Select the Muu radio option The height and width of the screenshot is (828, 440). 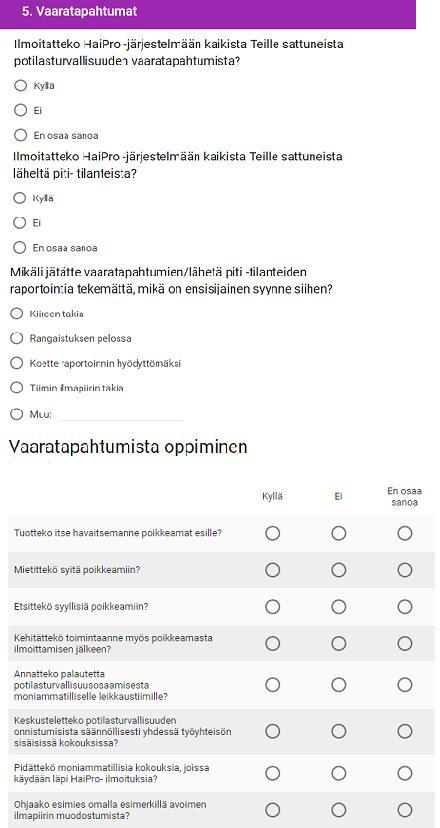click(17, 414)
